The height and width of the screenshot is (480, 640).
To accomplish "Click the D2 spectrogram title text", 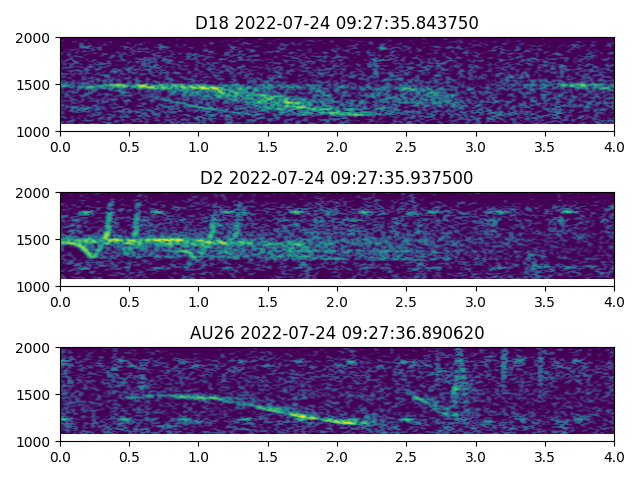I will [x=337, y=178].
